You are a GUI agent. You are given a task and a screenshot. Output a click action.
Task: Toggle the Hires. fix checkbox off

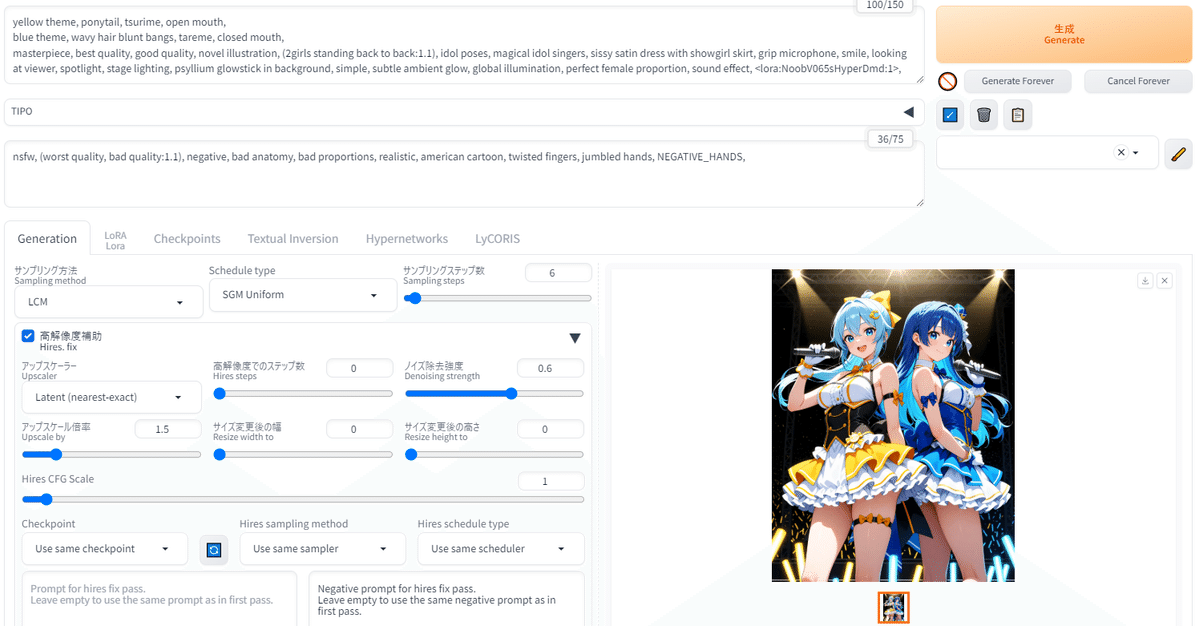click(28, 335)
